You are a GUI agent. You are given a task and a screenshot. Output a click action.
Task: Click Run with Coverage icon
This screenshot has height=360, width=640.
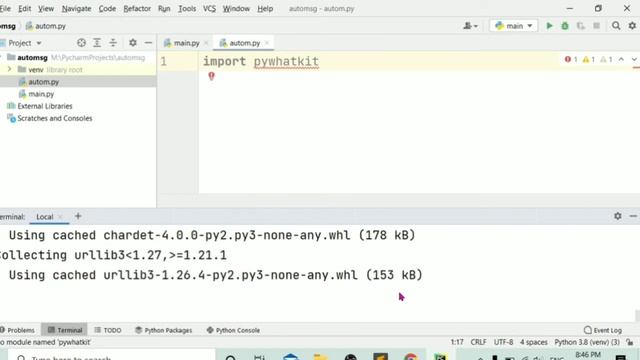580,26
